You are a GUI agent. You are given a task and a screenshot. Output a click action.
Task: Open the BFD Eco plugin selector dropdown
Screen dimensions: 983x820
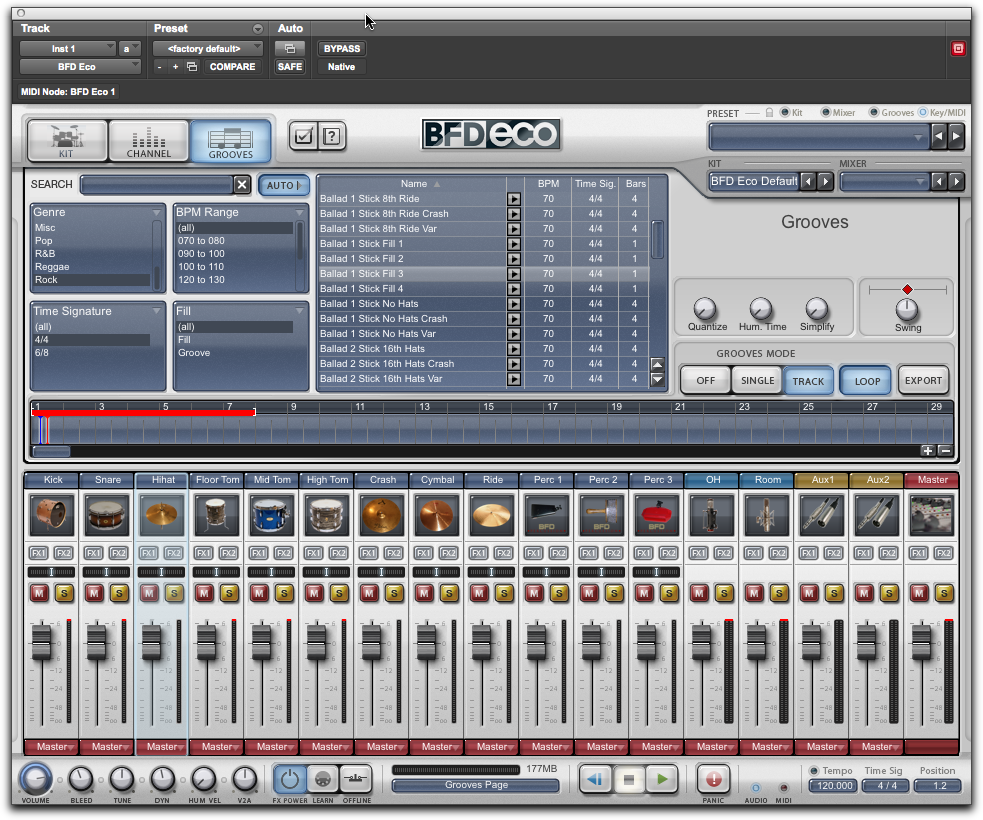80,66
